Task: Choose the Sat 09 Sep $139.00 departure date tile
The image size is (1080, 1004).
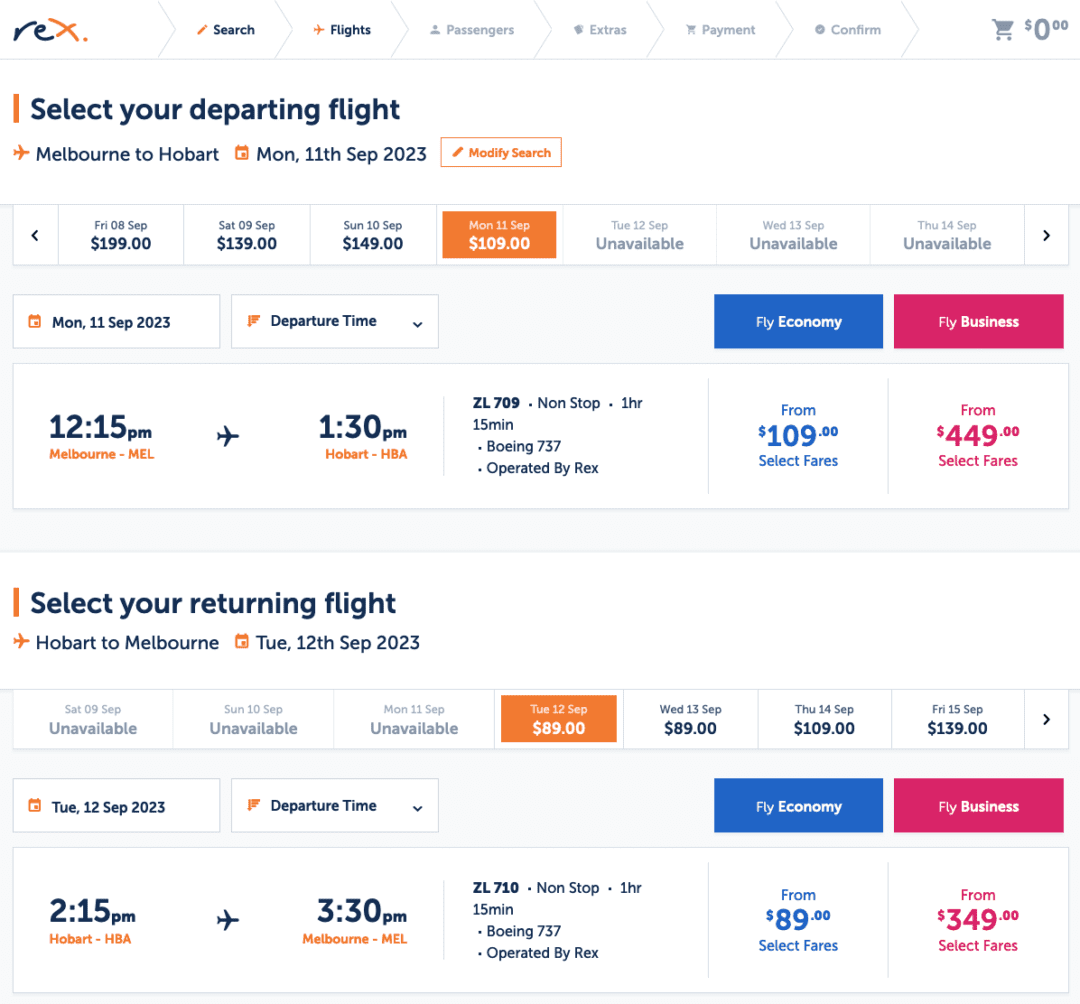Action: pyautogui.click(x=246, y=235)
